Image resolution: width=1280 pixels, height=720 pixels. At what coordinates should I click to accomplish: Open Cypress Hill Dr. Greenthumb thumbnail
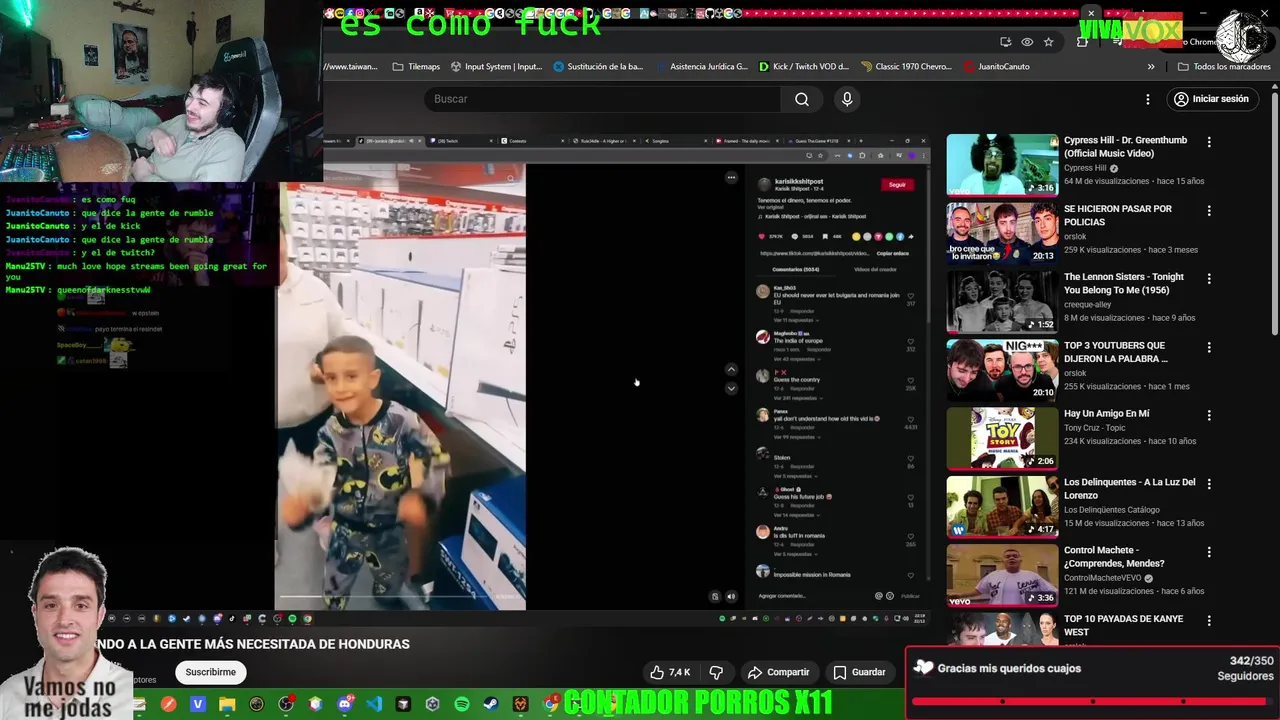tap(1002, 164)
